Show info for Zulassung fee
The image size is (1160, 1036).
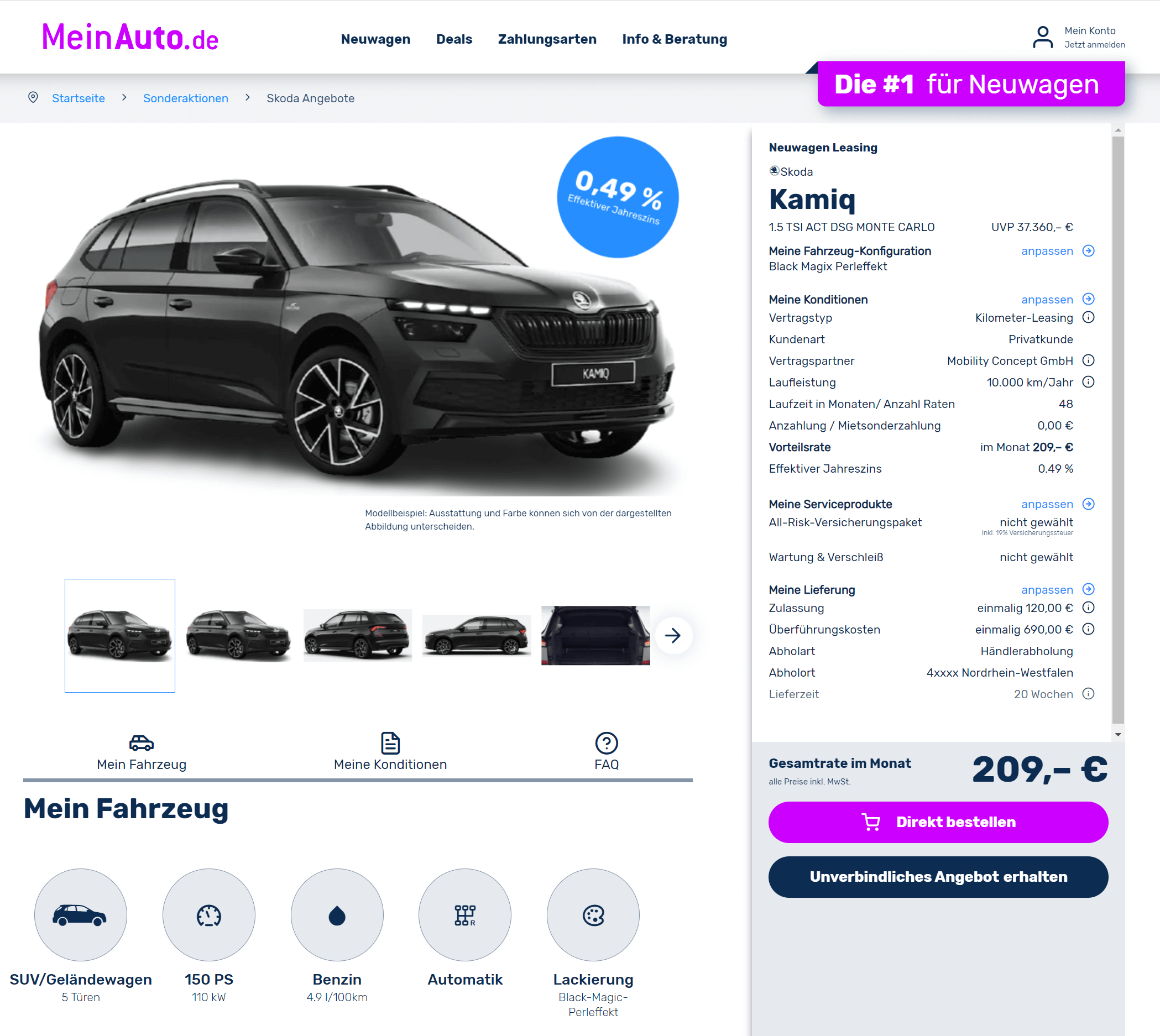coord(1088,608)
